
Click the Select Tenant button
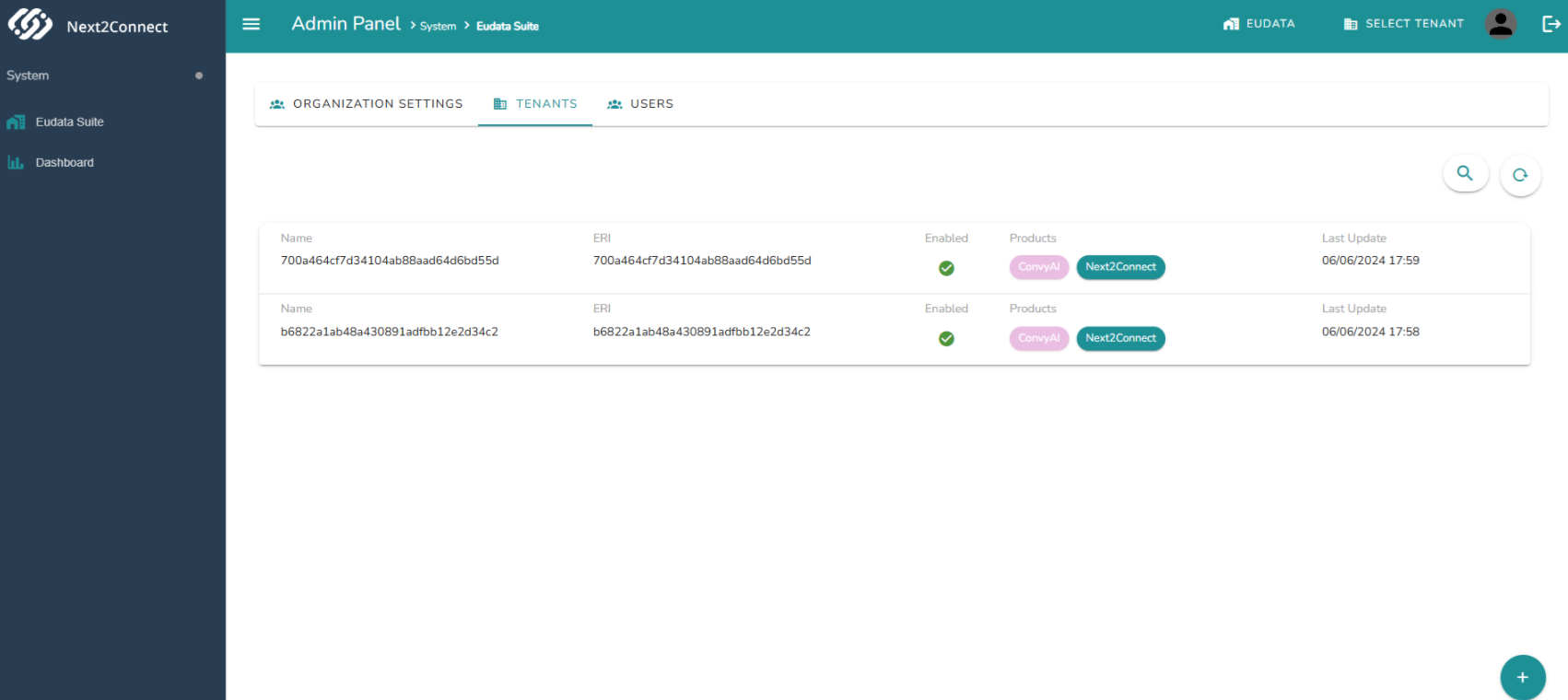pos(1404,24)
